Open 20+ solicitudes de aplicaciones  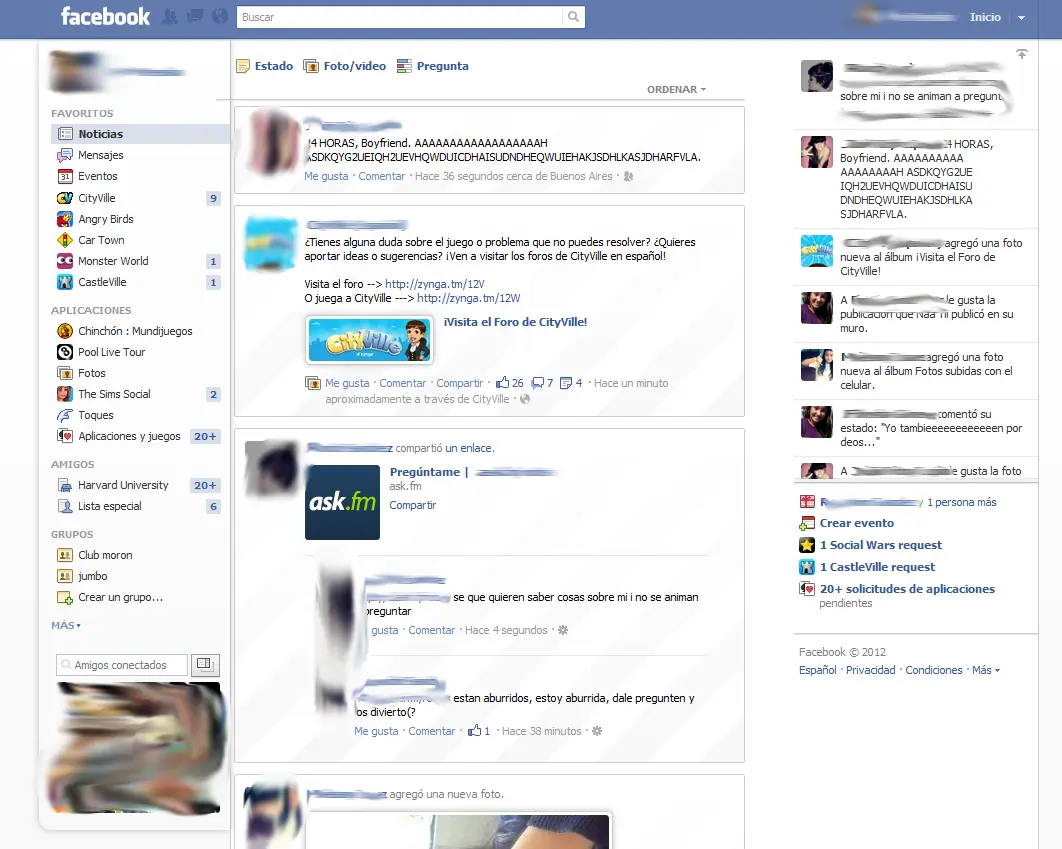907,589
